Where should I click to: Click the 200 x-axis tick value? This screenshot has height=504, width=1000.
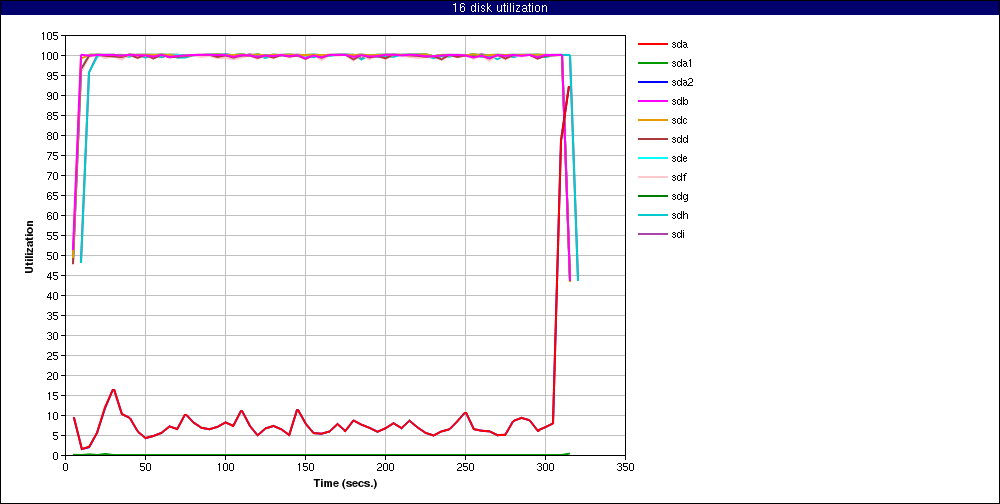click(x=385, y=467)
